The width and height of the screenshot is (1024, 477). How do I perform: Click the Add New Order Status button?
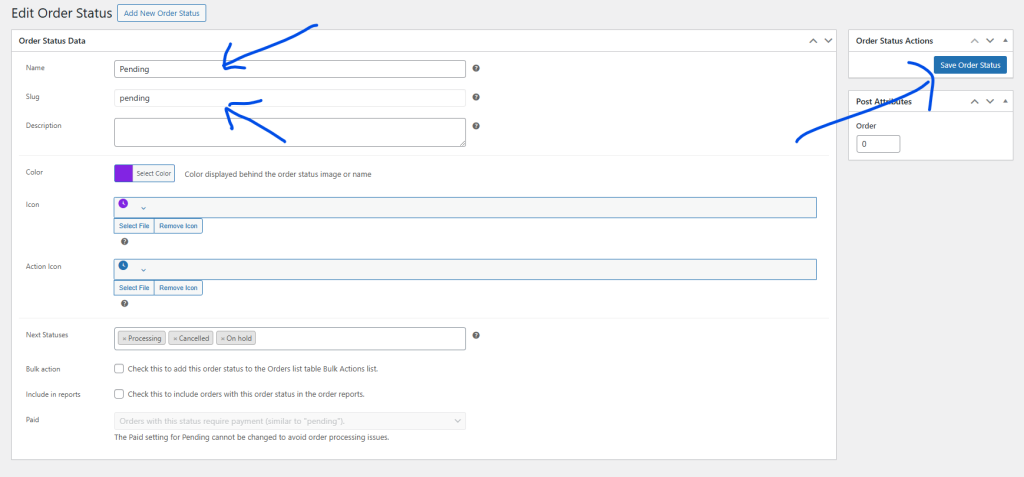coord(161,13)
